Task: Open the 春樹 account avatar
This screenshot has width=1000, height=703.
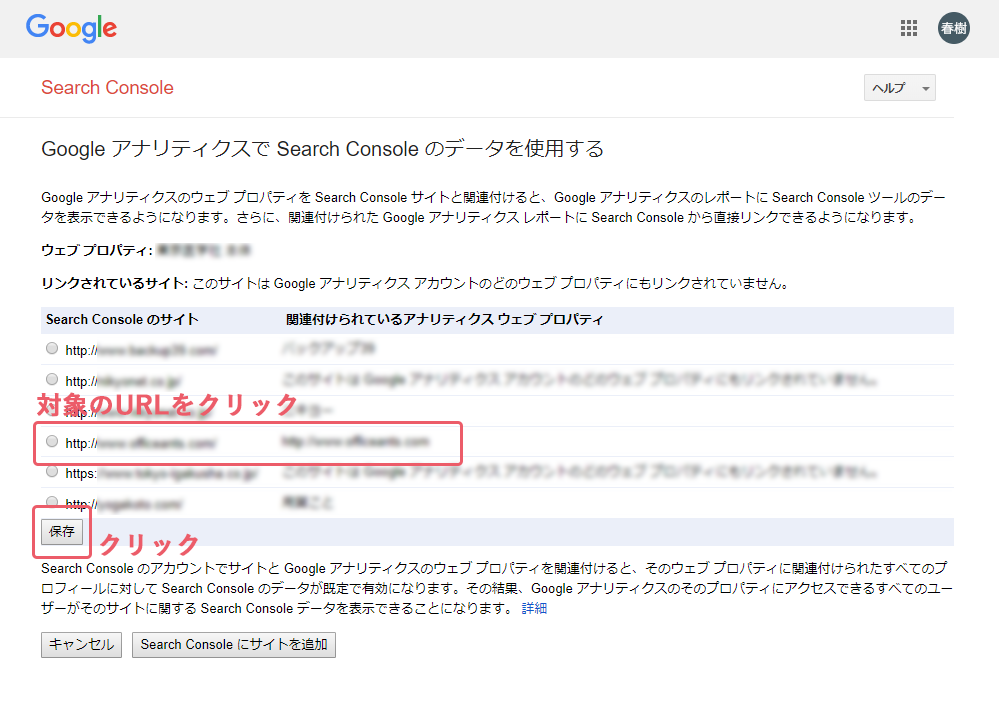Action: click(954, 28)
